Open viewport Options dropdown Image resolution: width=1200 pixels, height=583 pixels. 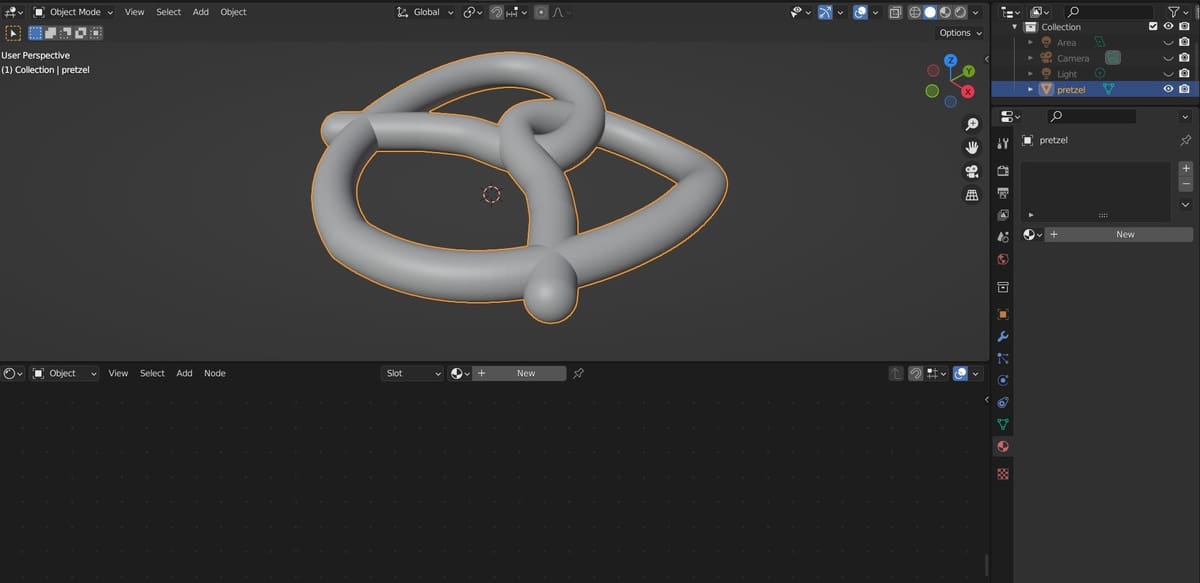pyautogui.click(x=960, y=33)
